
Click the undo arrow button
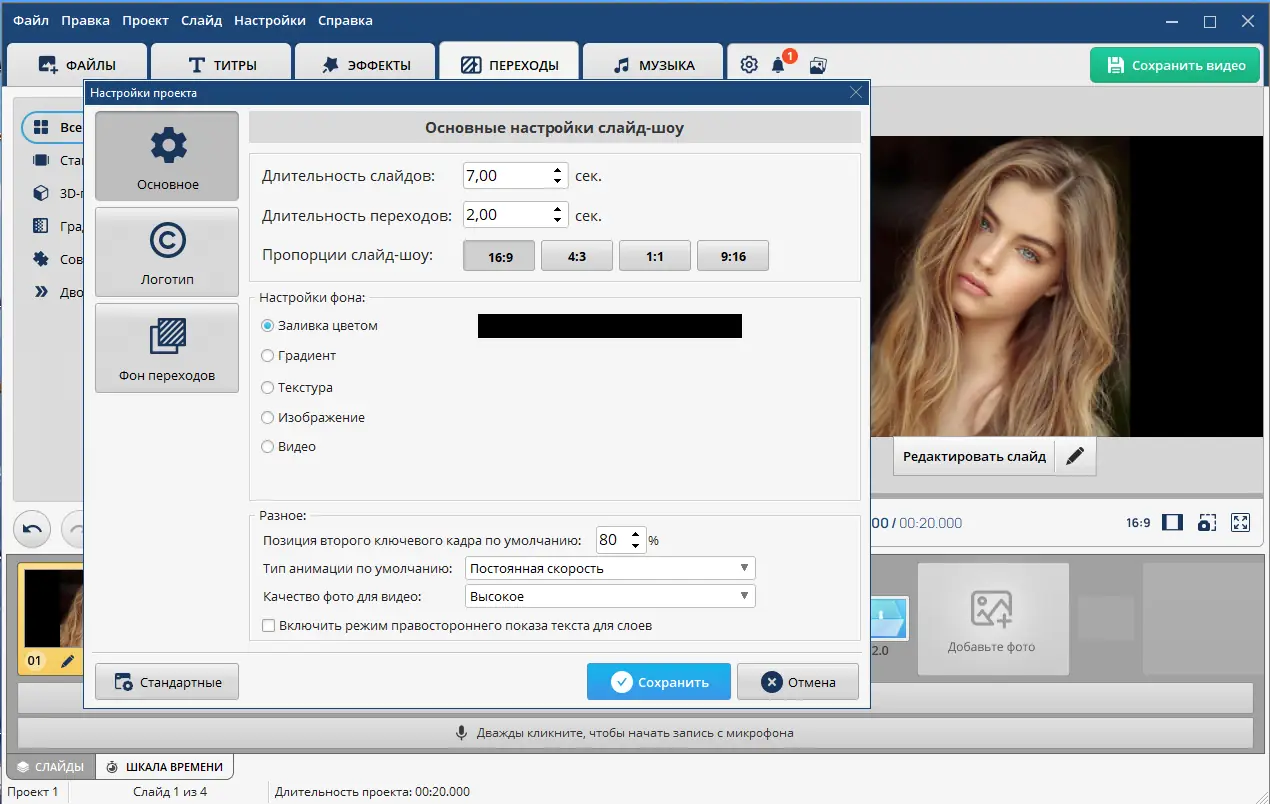point(33,529)
